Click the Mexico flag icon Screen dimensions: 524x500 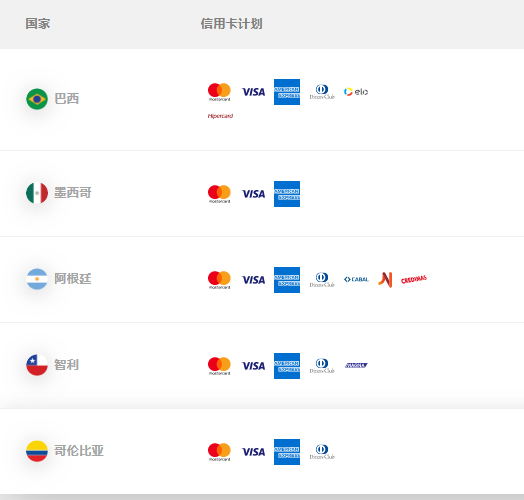[x=37, y=193]
